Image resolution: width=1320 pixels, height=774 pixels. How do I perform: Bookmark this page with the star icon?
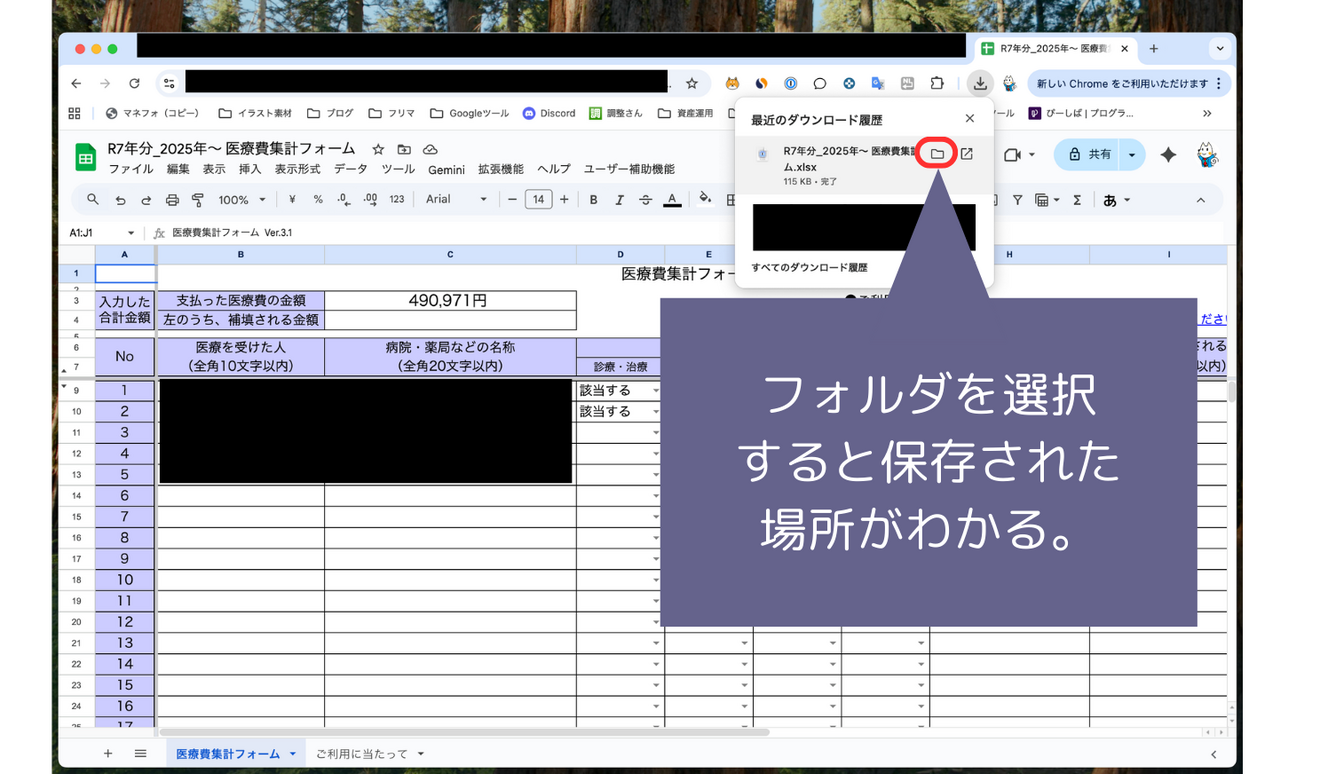point(691,84)
